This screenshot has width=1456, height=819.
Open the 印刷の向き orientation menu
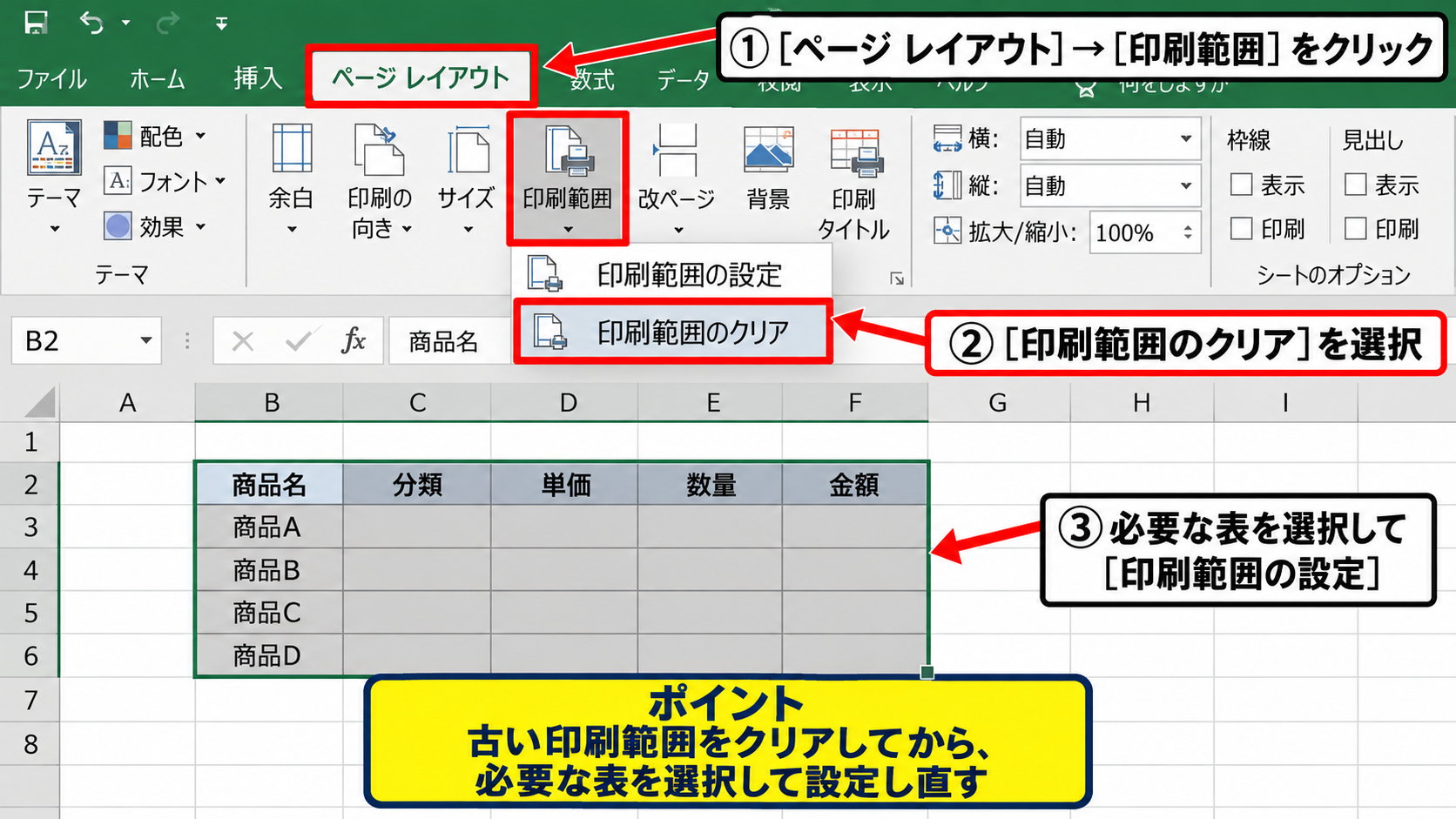(380, 181)
